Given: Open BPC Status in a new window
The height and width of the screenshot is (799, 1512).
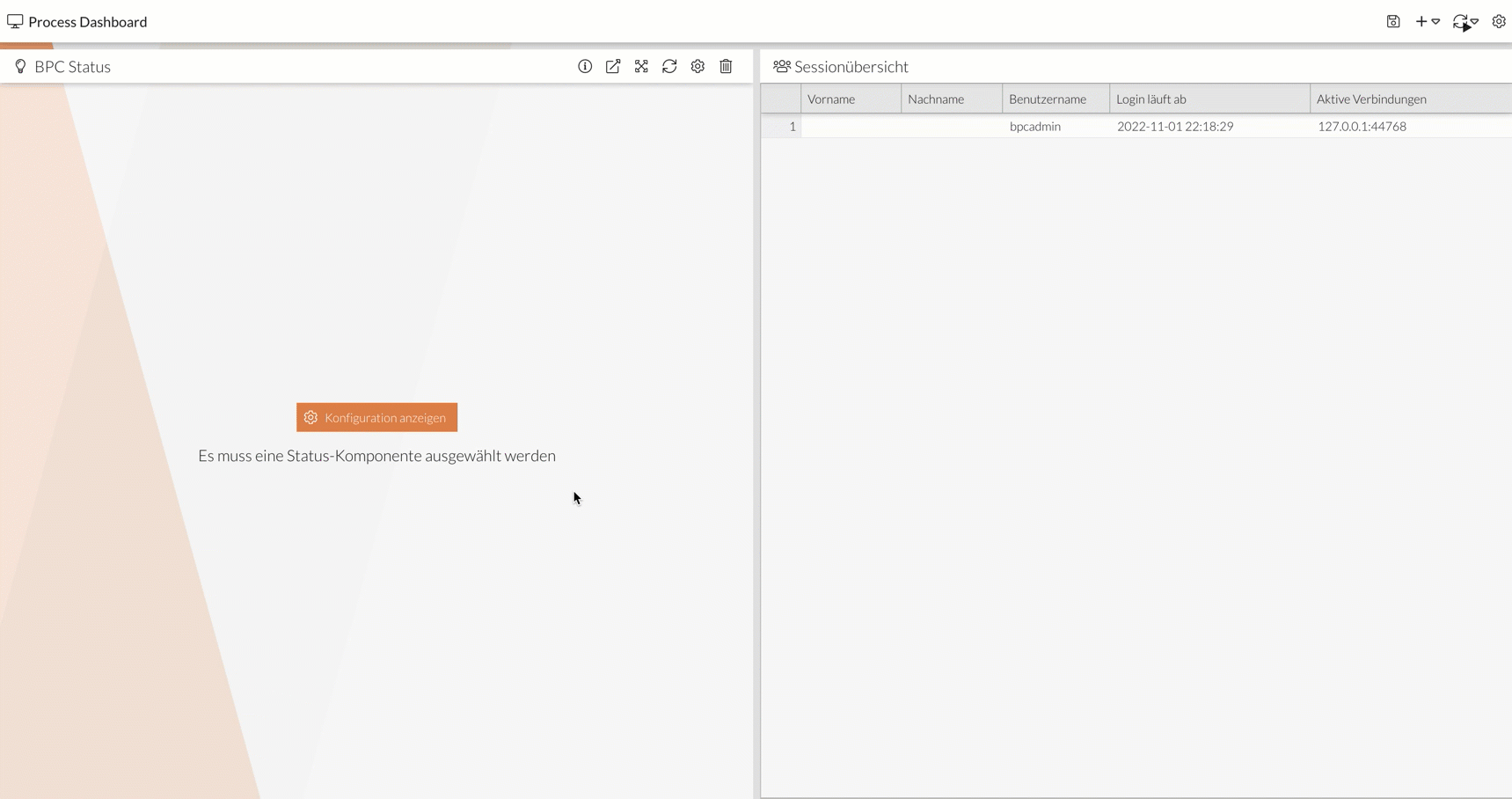Looking at the screenshot, I should coord(613,66).
